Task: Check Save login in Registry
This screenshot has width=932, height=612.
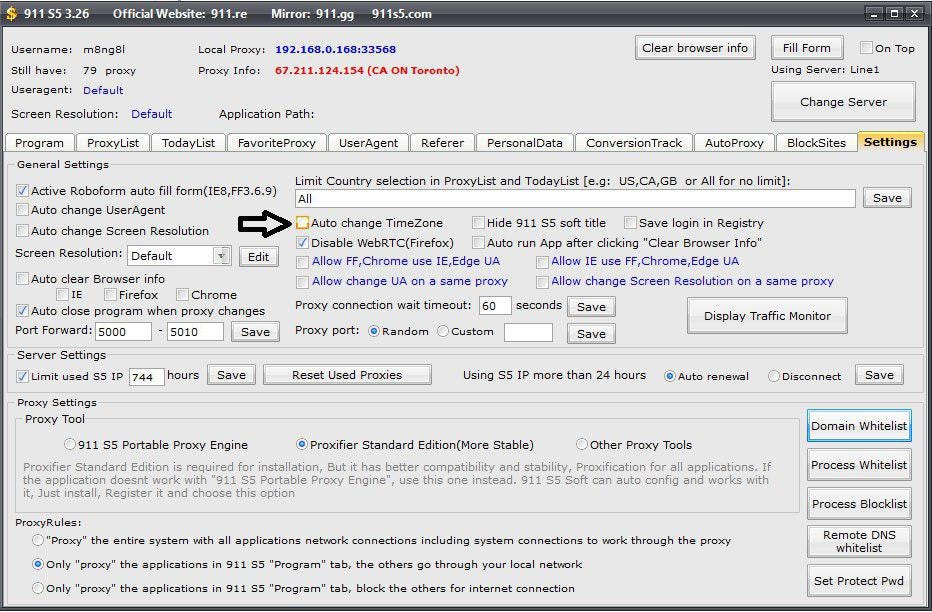Action: pos(631,223)
